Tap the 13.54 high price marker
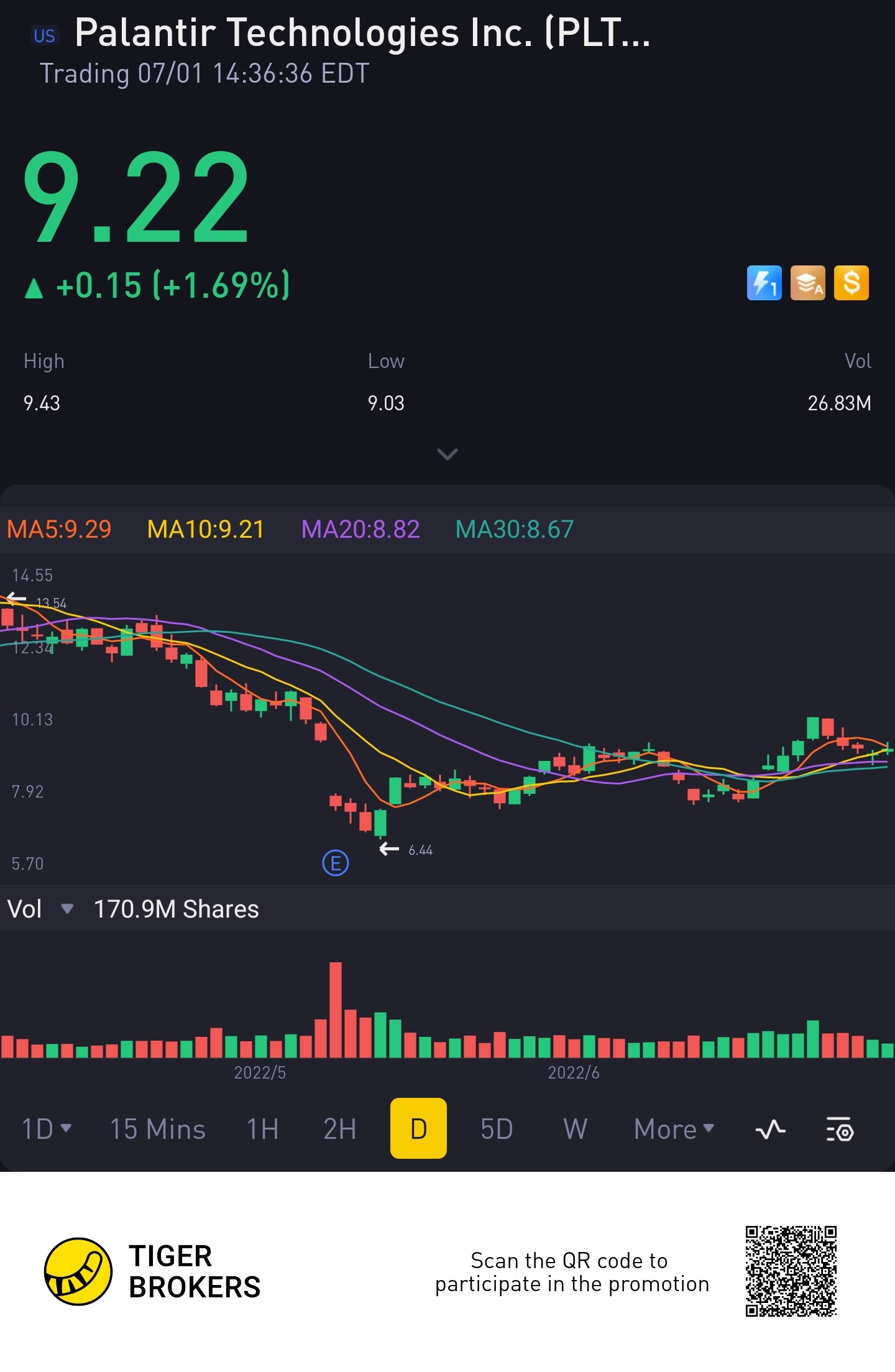This screenshot has width=895, height=1372. (51, 603)
